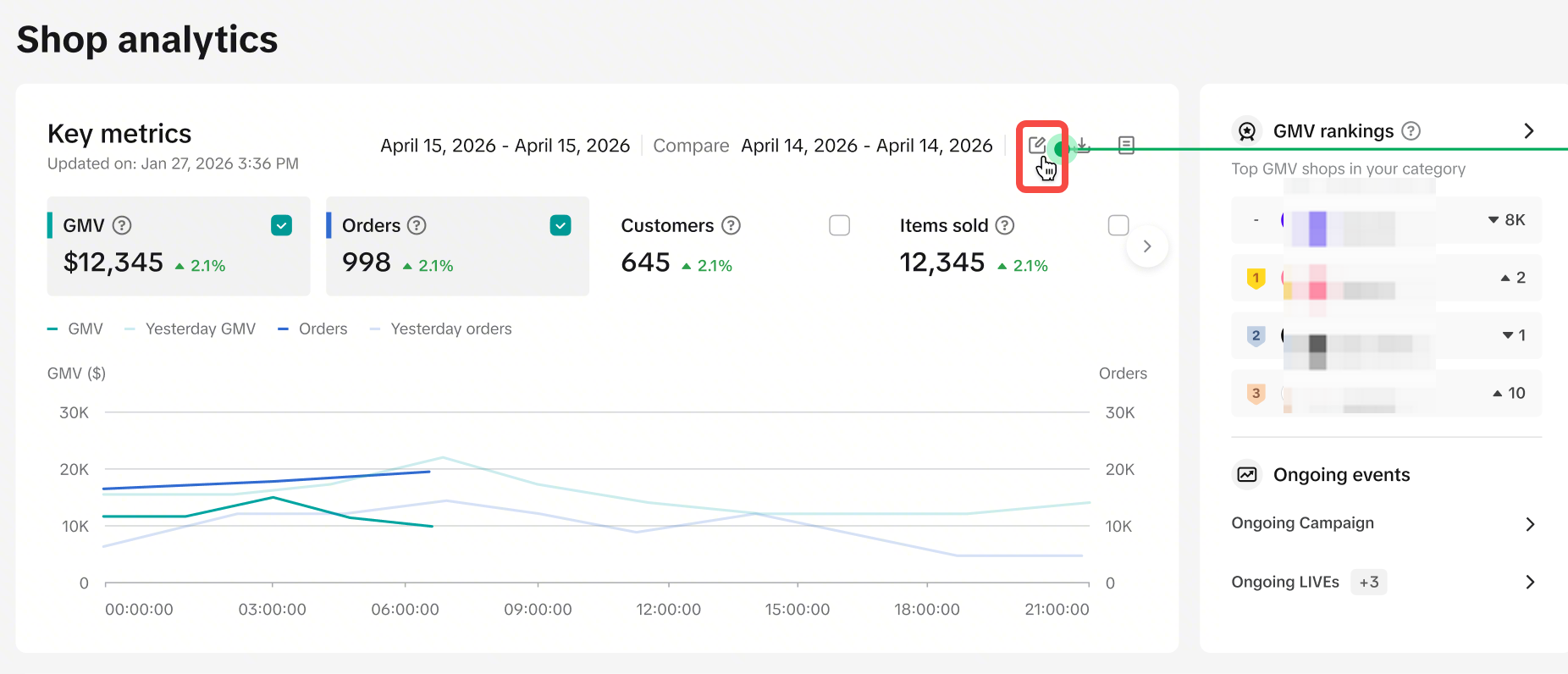This screenshot has width=1568, height=674.
Task: Enable the Customers metric checkbox
Action: (x=839, y=225)
